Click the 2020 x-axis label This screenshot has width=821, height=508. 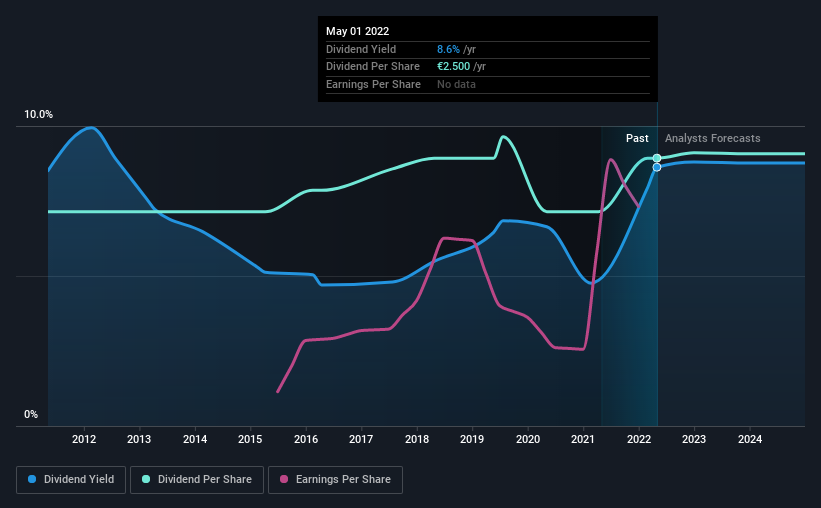pyautogui.click(x=528, y=439)
